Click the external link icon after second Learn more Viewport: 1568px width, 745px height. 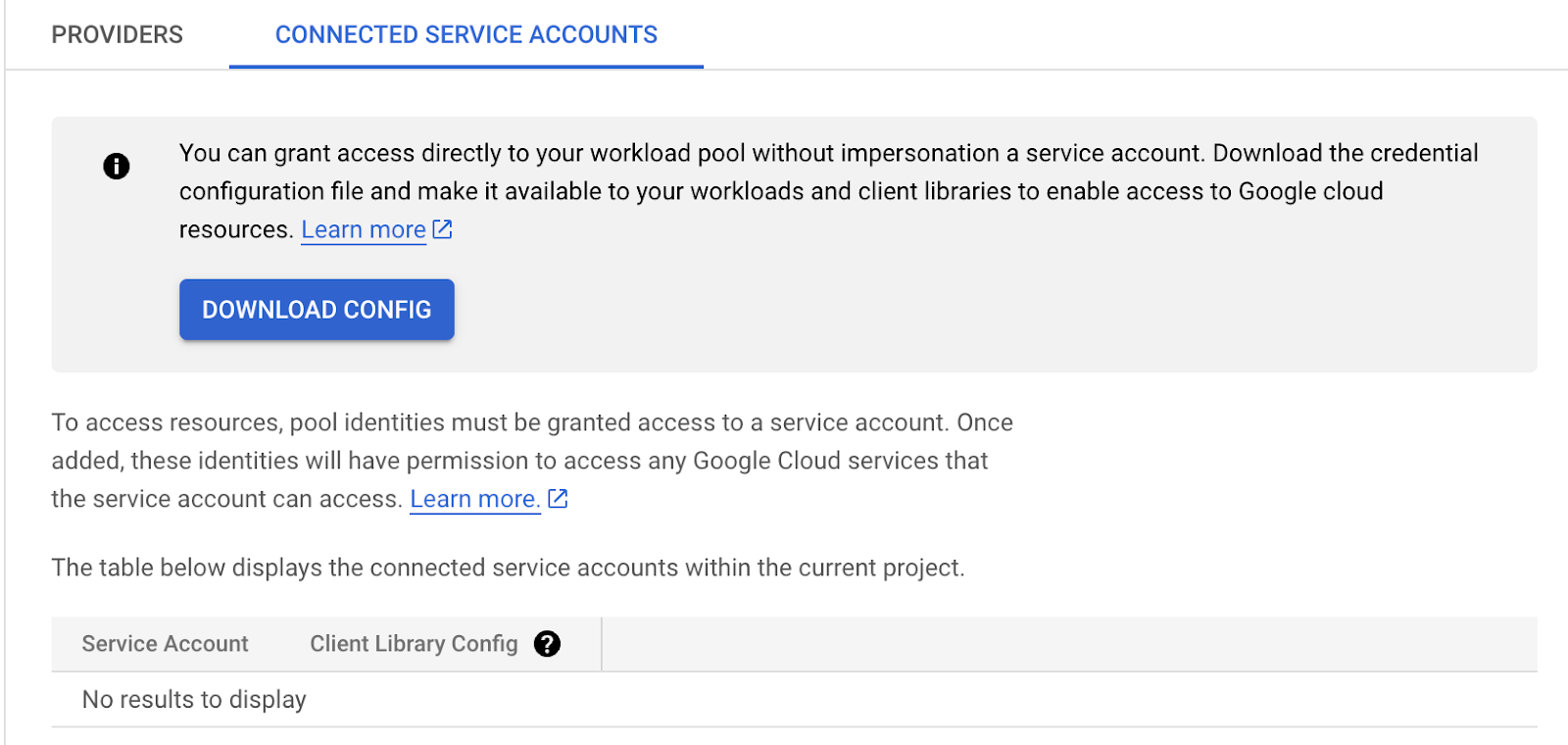click(557, 498)
